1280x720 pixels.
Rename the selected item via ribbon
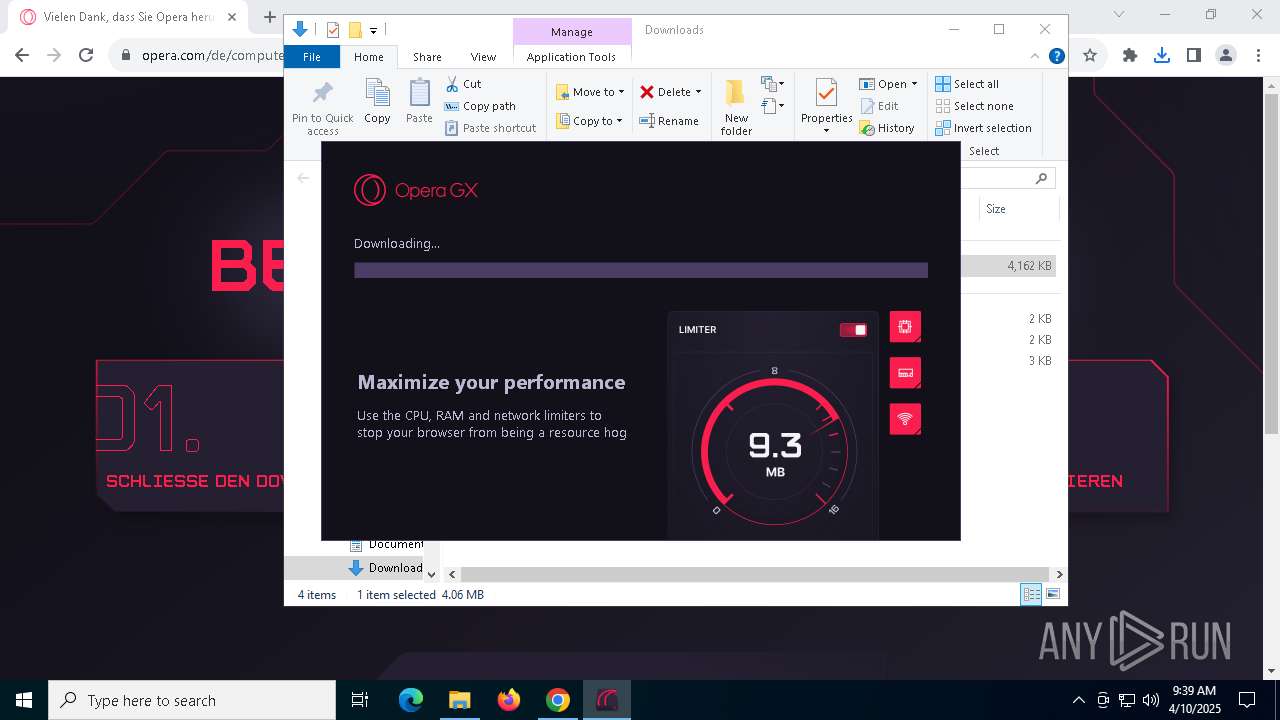669,121
